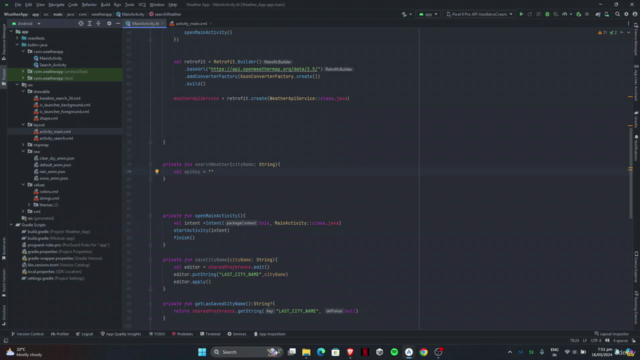Expand the mipmap folder
640x360 pixels.
[23, 145]
